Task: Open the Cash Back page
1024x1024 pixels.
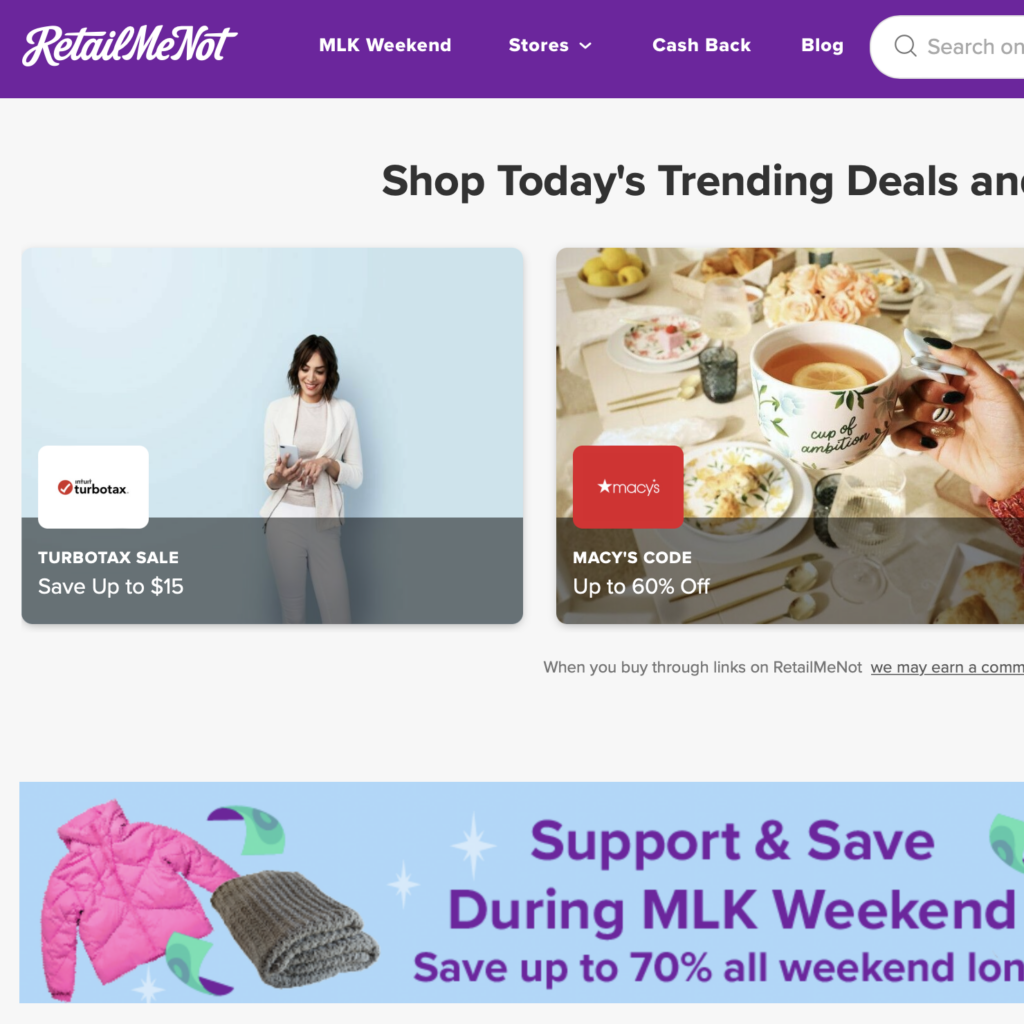Action: pos(701,45)
